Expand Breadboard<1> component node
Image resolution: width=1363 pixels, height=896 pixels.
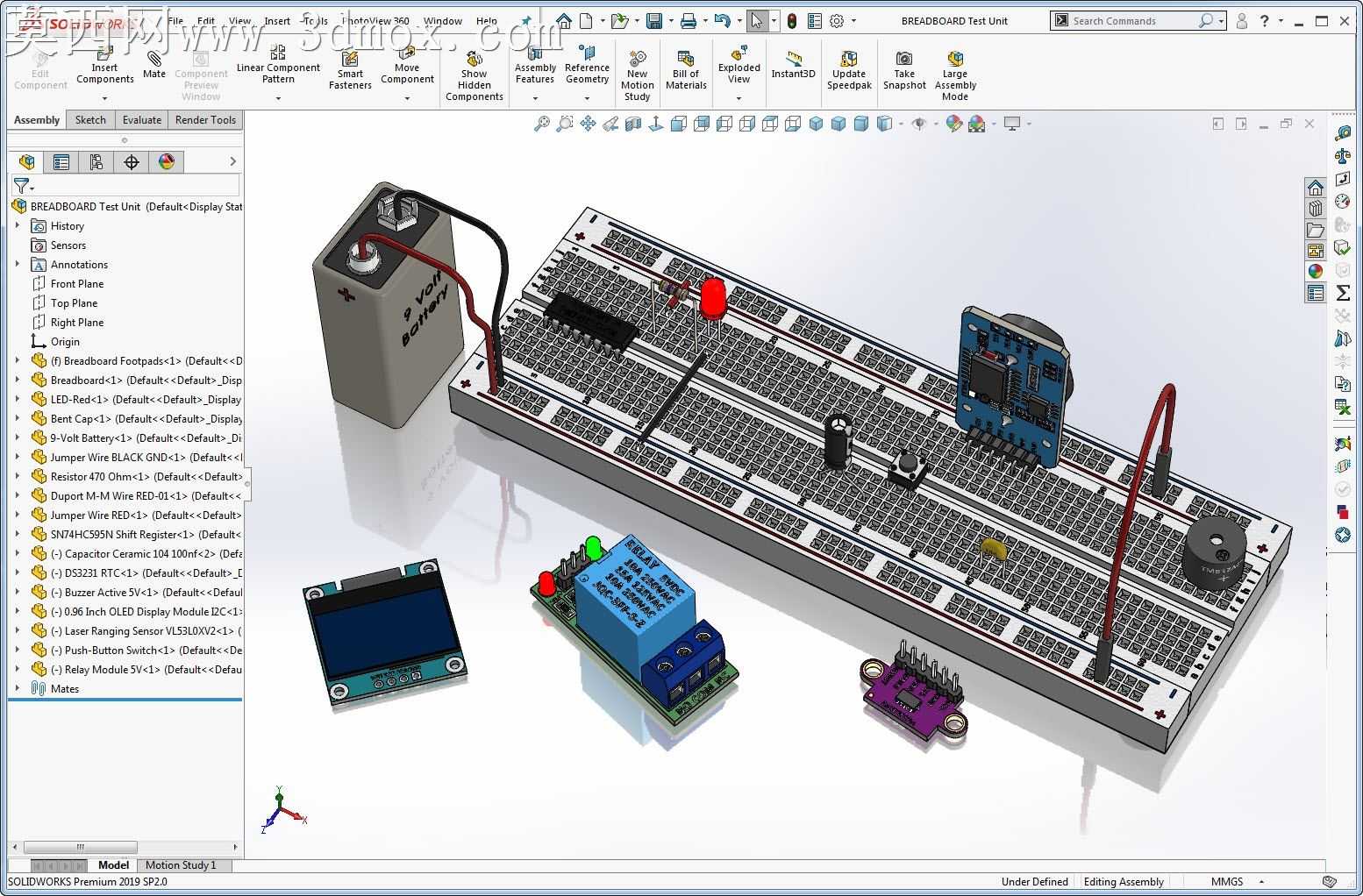click(x=18, y=380)
